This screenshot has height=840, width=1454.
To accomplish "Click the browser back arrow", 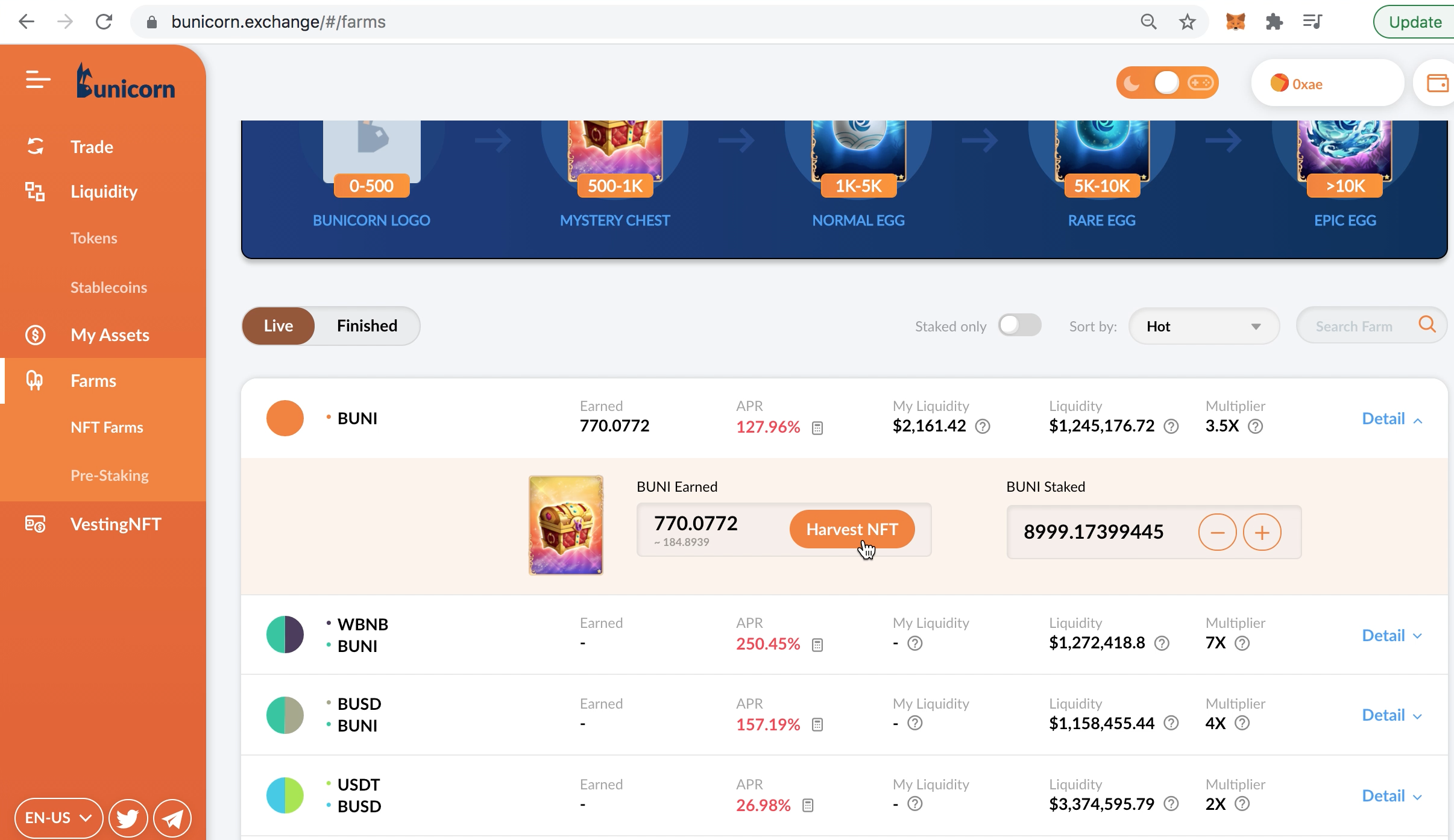I will click(27, 22).
